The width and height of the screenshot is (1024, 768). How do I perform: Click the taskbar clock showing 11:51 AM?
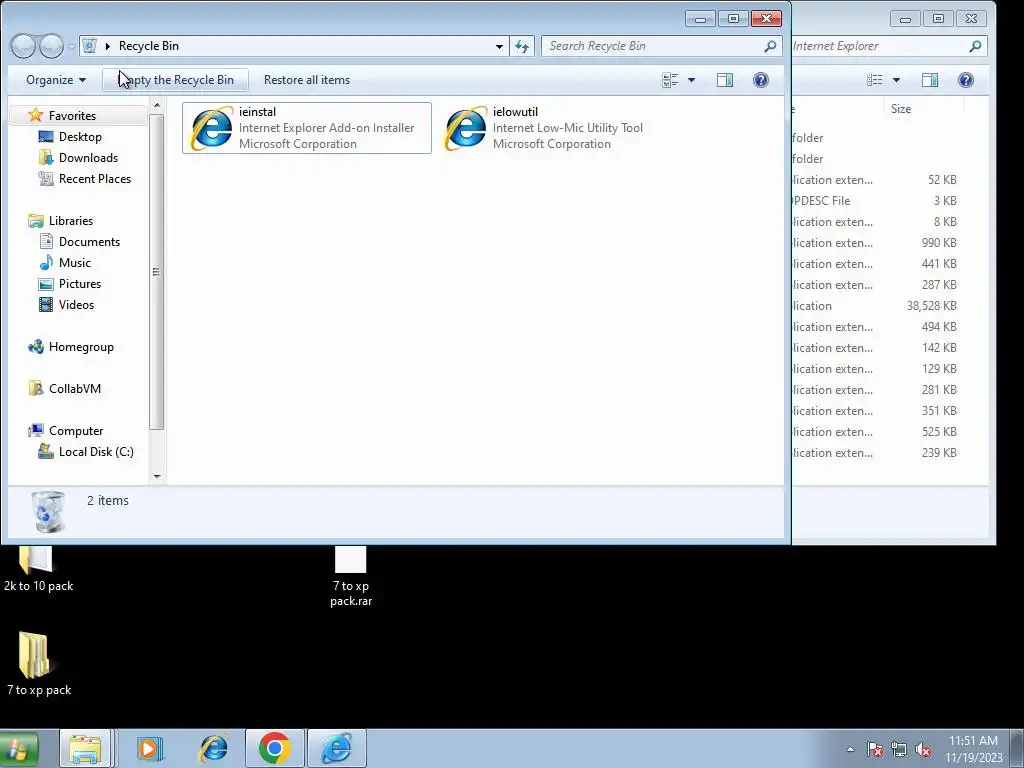[x=973, y=749]
